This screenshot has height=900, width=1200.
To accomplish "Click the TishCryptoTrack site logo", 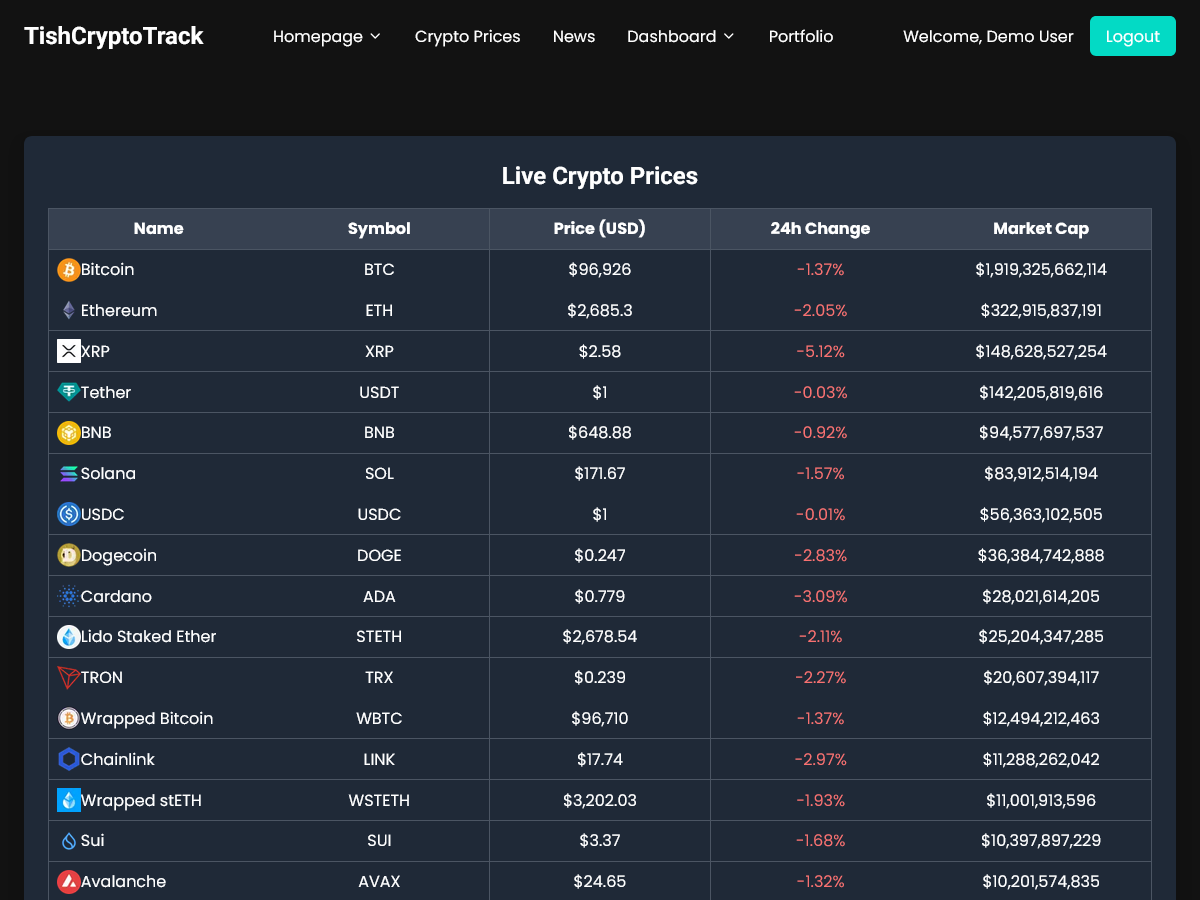I will [x=114, y=37].
